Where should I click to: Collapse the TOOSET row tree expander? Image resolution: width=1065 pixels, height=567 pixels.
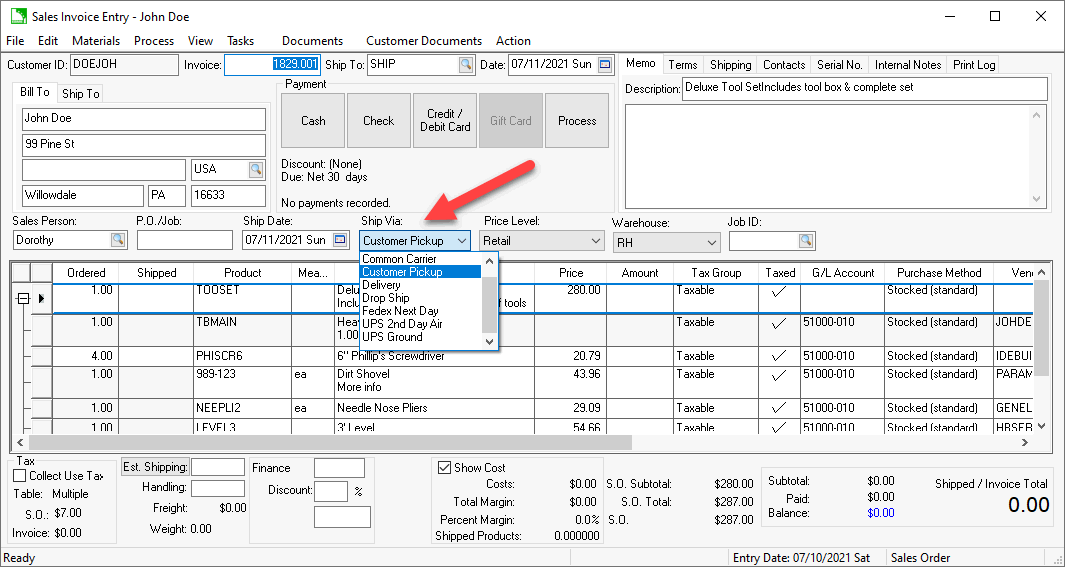(x=23, y=298)
